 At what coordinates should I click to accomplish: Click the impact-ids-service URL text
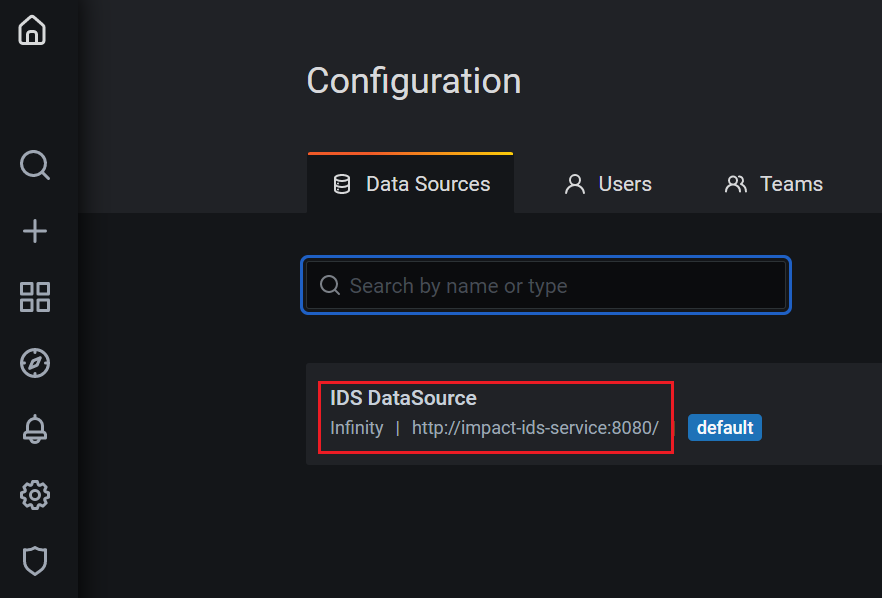[535, 428]
